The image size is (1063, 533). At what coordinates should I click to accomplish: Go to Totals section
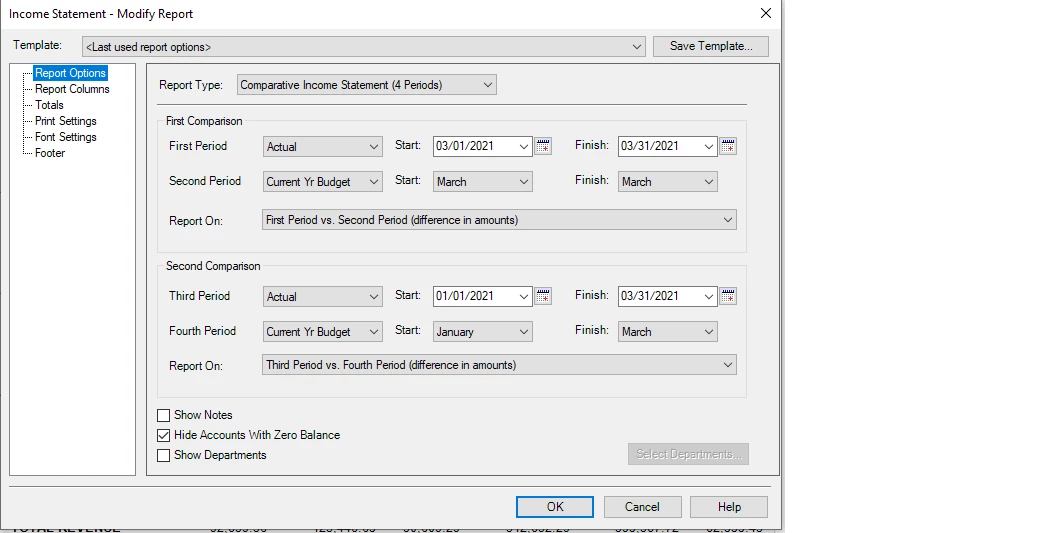[49, 105]
